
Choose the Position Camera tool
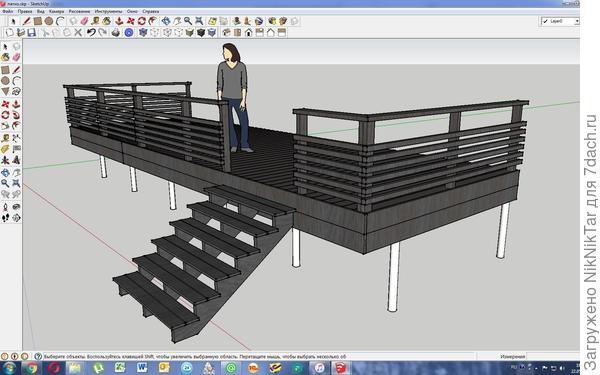(x=5, y=207)
